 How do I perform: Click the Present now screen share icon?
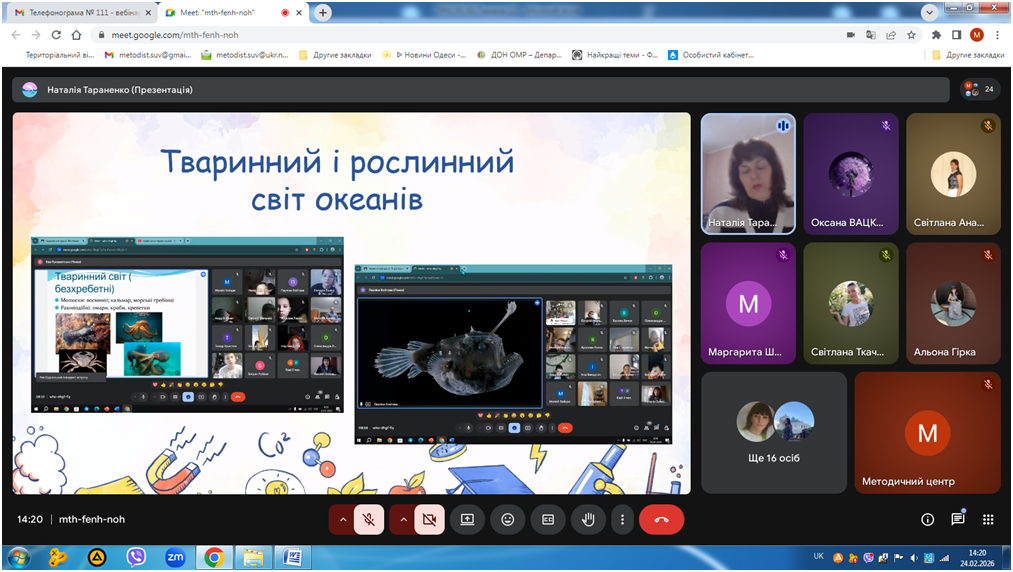[467, 520]
